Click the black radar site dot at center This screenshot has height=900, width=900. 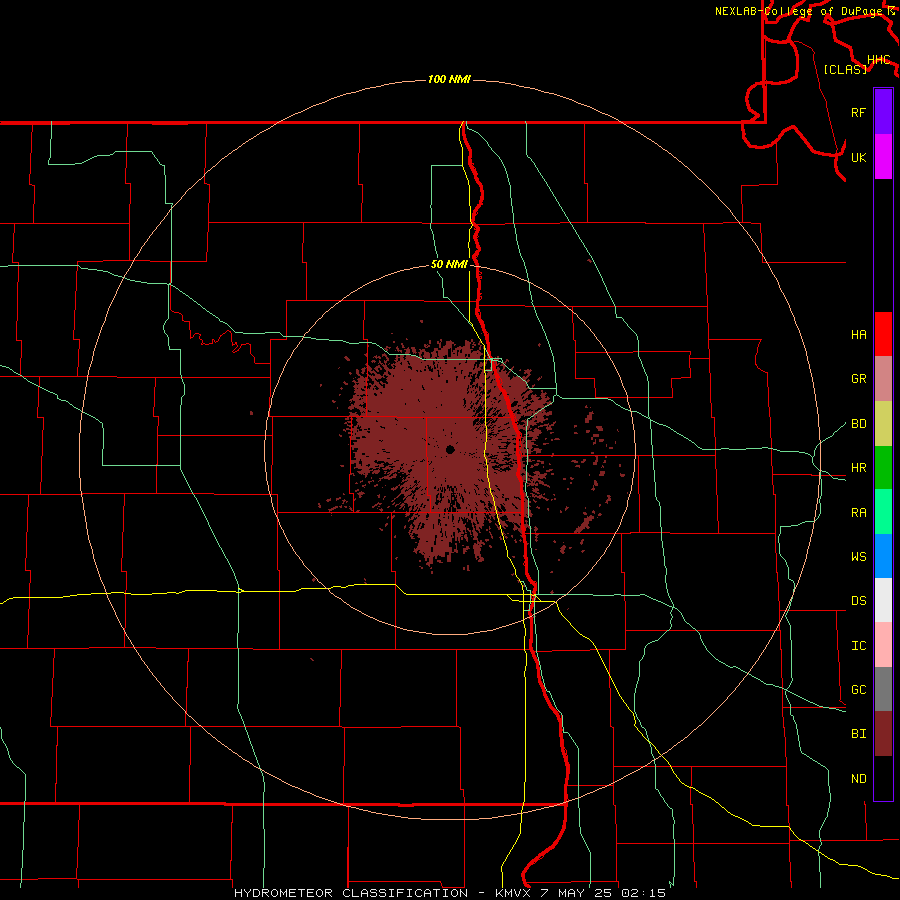450,449
